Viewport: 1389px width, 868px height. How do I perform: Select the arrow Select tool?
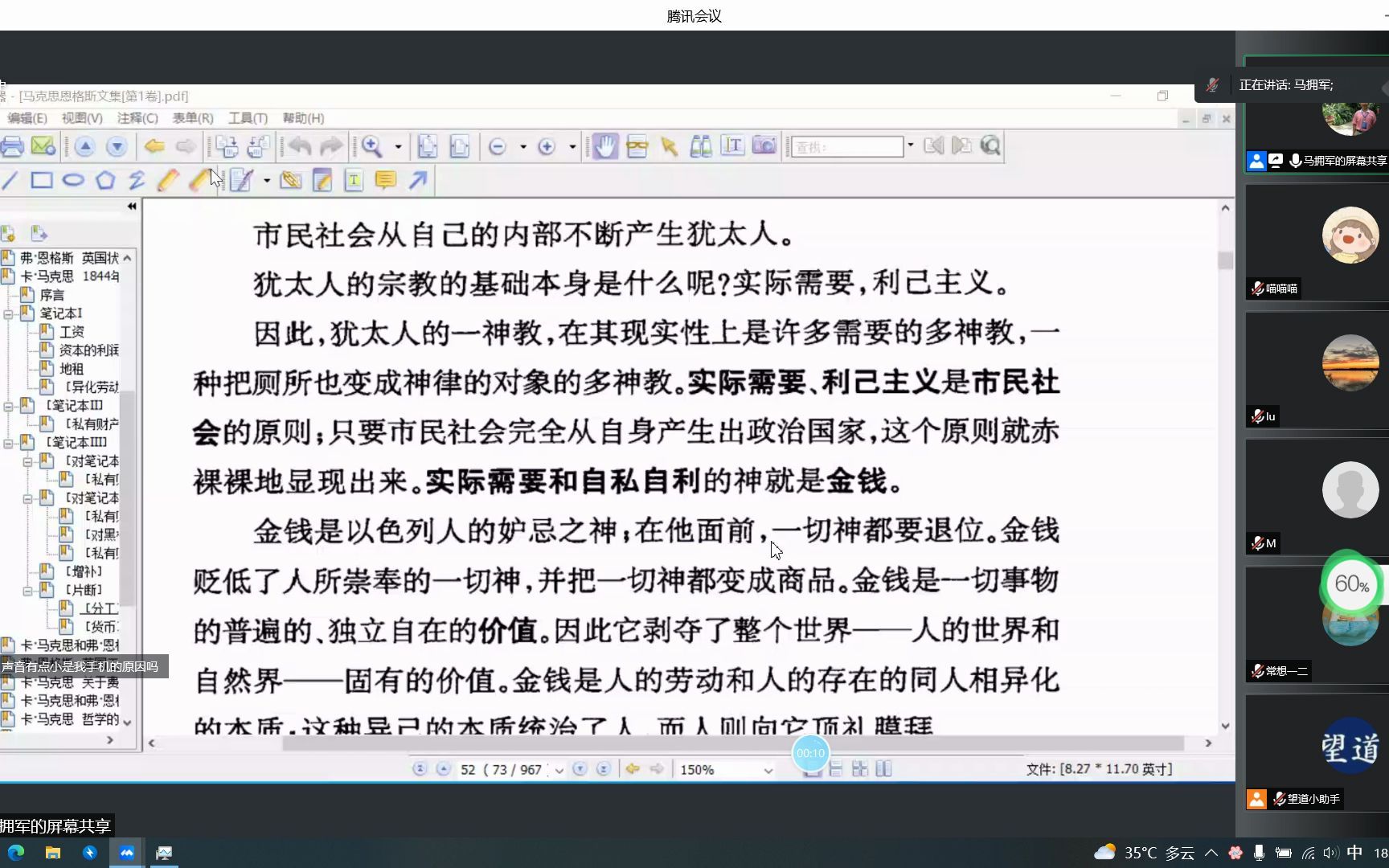(669, 146)
